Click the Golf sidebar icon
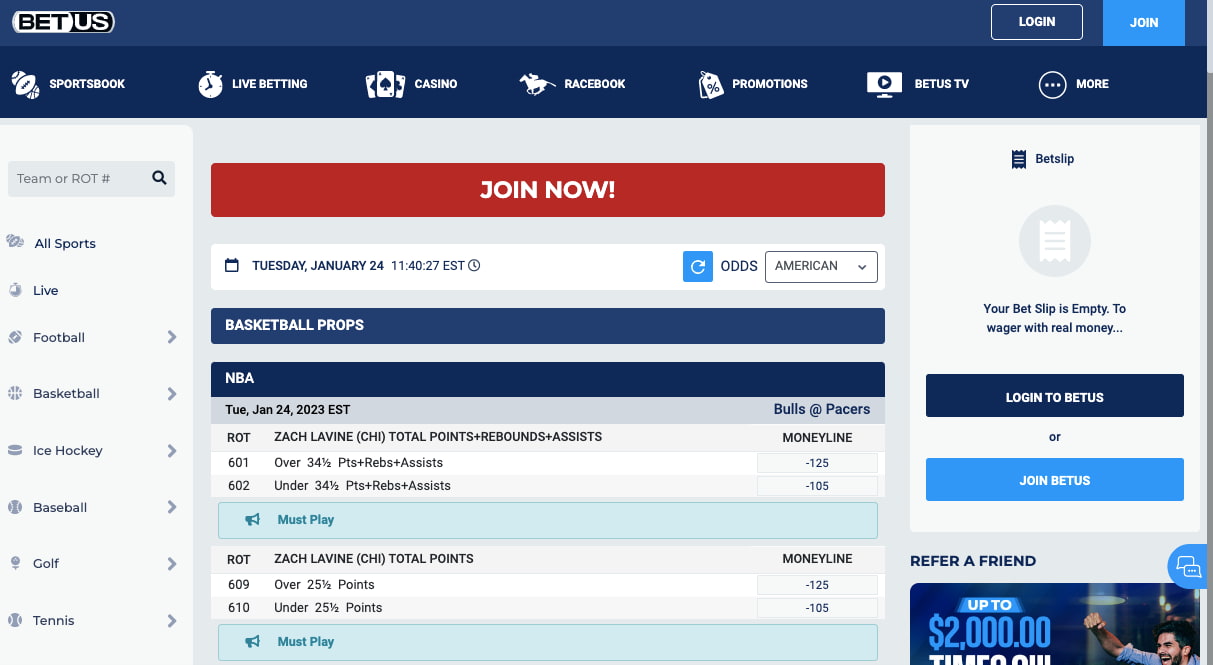Screen dimensions: 1213x665 point(15,563)
